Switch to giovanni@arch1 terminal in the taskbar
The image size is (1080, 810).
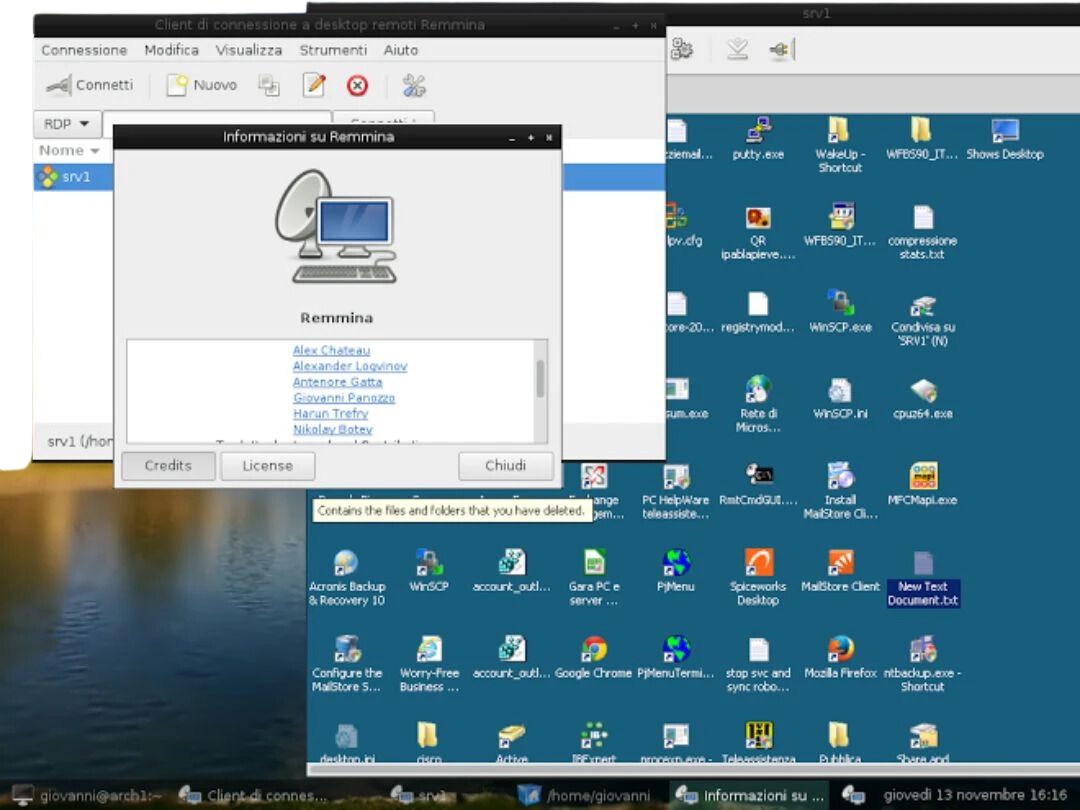tap(87, 796)
